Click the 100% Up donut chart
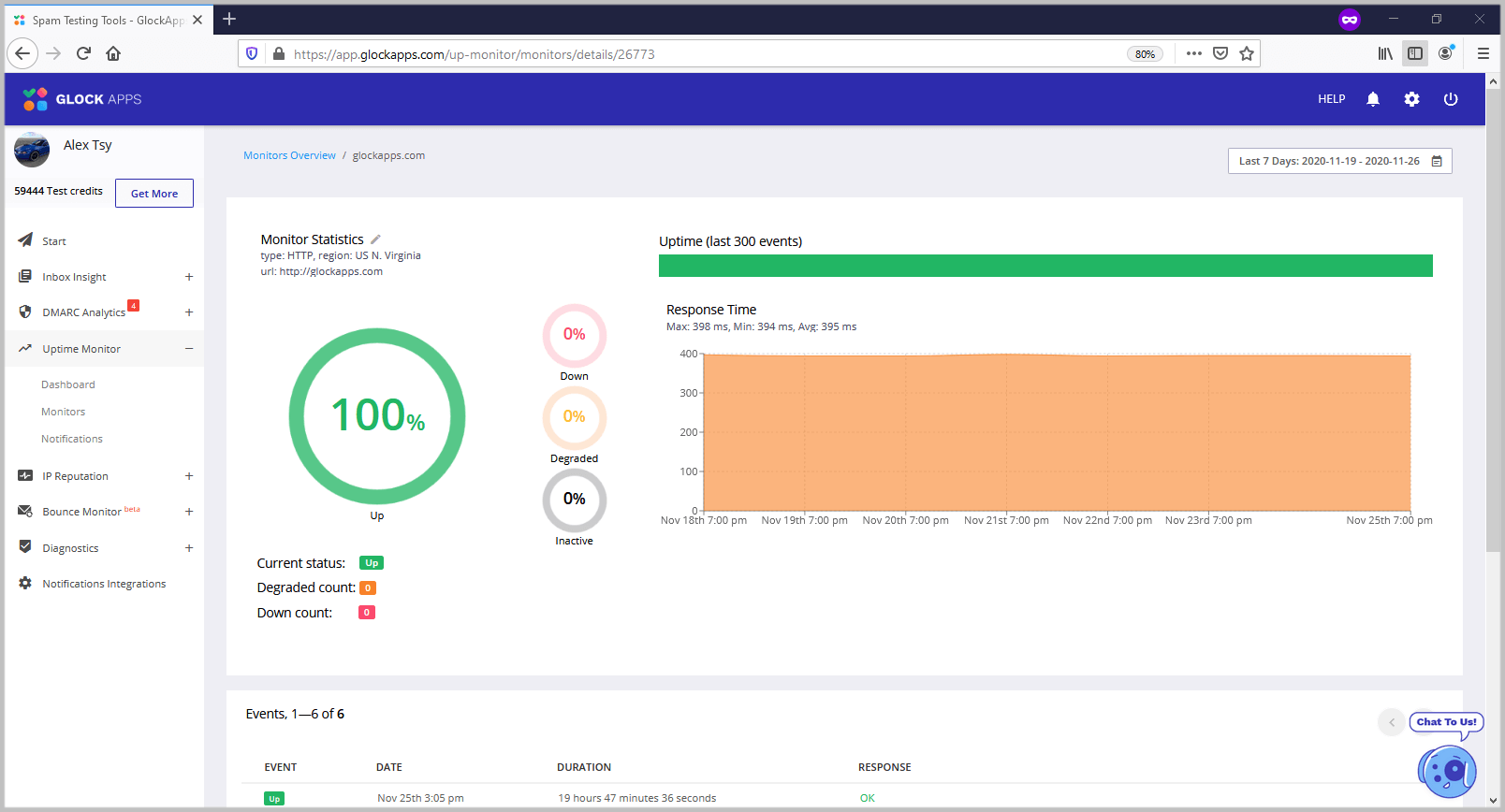The height and width of the screenshot is (812, 1505). pos(377,416)
